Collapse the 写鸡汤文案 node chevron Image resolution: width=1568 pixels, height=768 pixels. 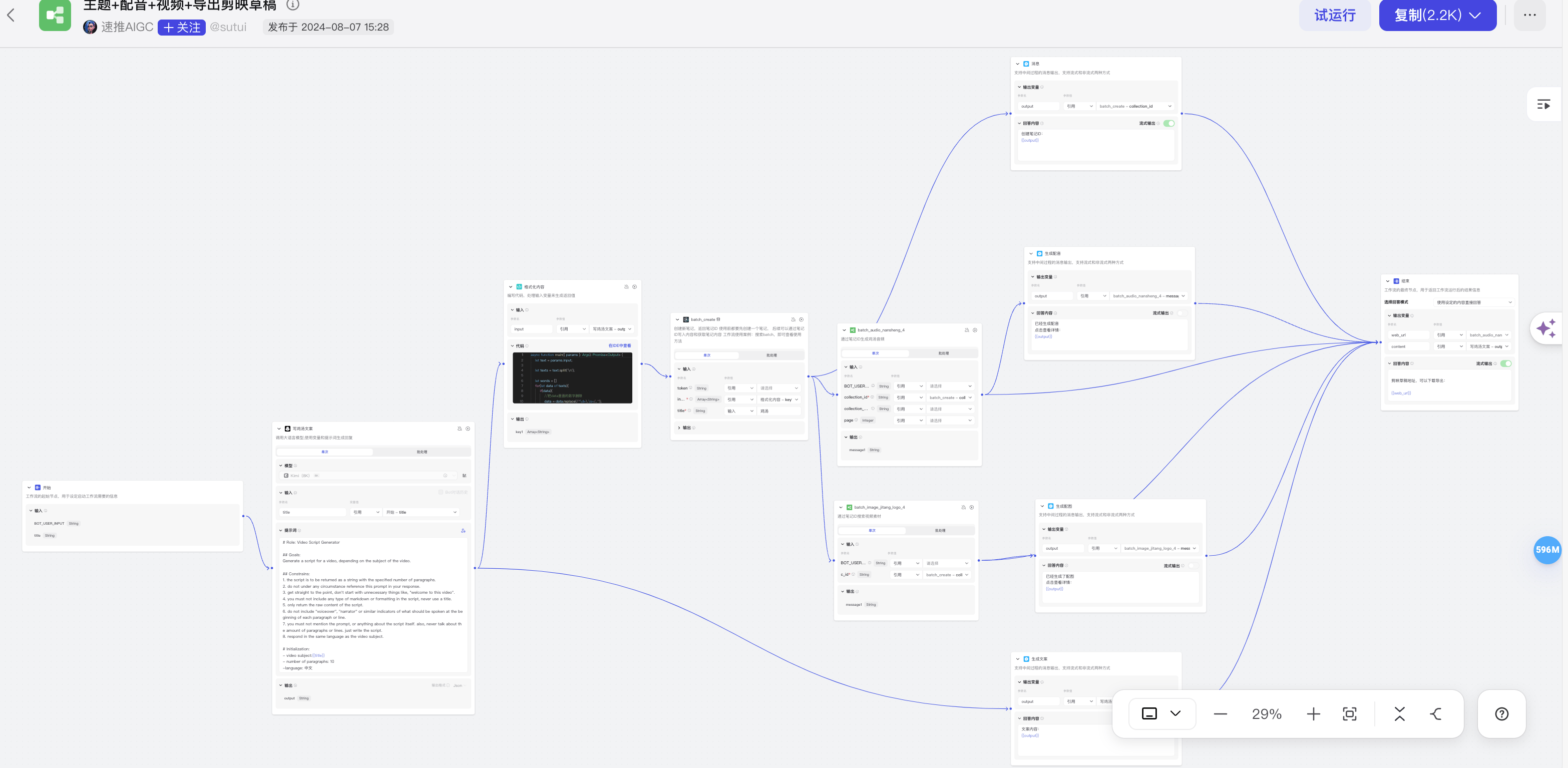(x=279, y=429)
